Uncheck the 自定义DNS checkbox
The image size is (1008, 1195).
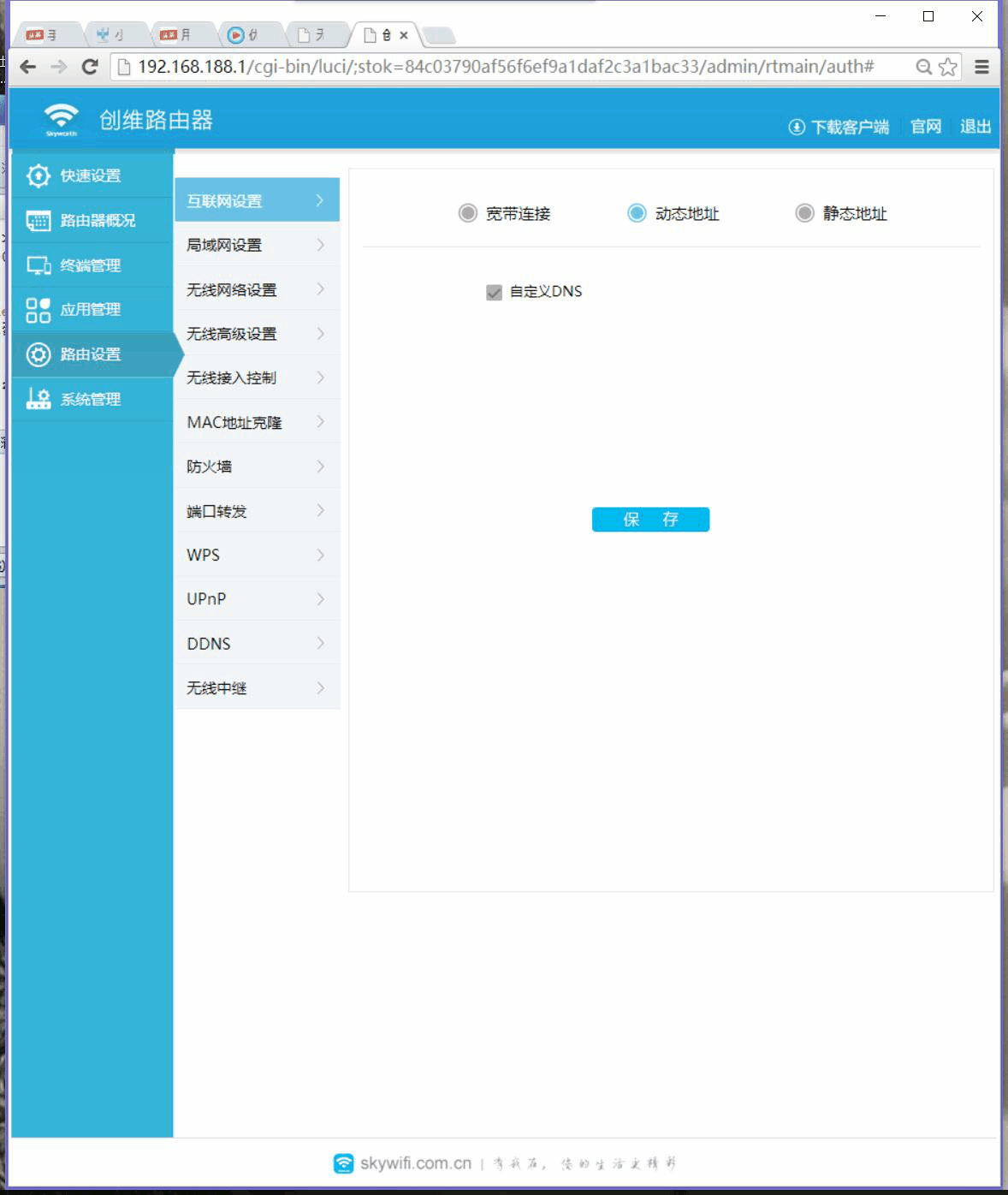pyautogui.click(x=494, y=292)
